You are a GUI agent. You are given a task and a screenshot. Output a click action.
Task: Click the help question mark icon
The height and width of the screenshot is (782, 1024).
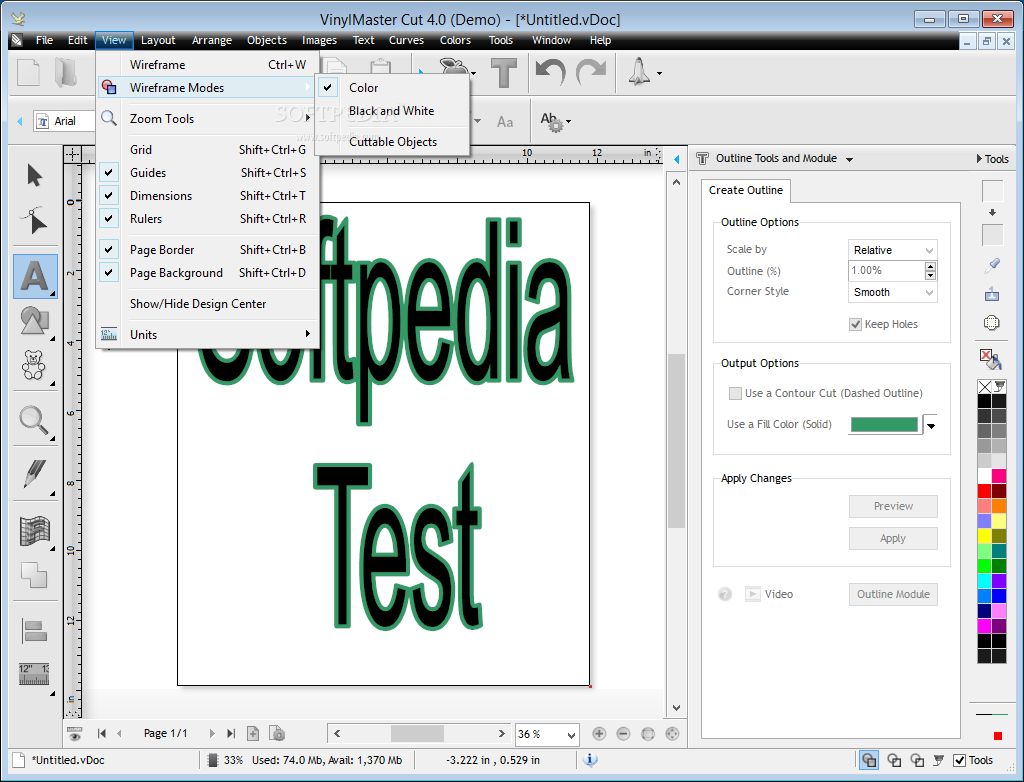(725, 594)
